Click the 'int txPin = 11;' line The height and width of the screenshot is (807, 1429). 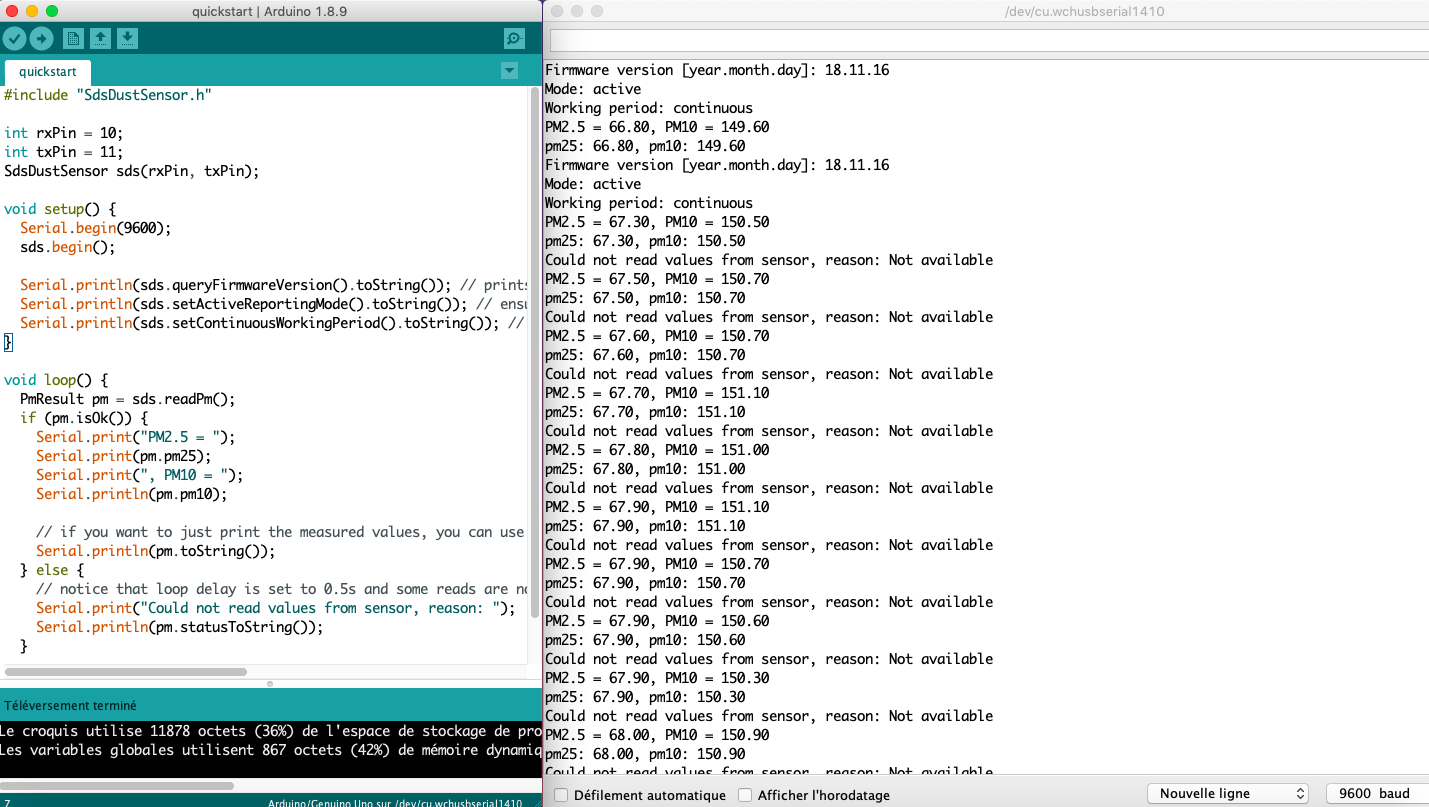pos(64,152)
